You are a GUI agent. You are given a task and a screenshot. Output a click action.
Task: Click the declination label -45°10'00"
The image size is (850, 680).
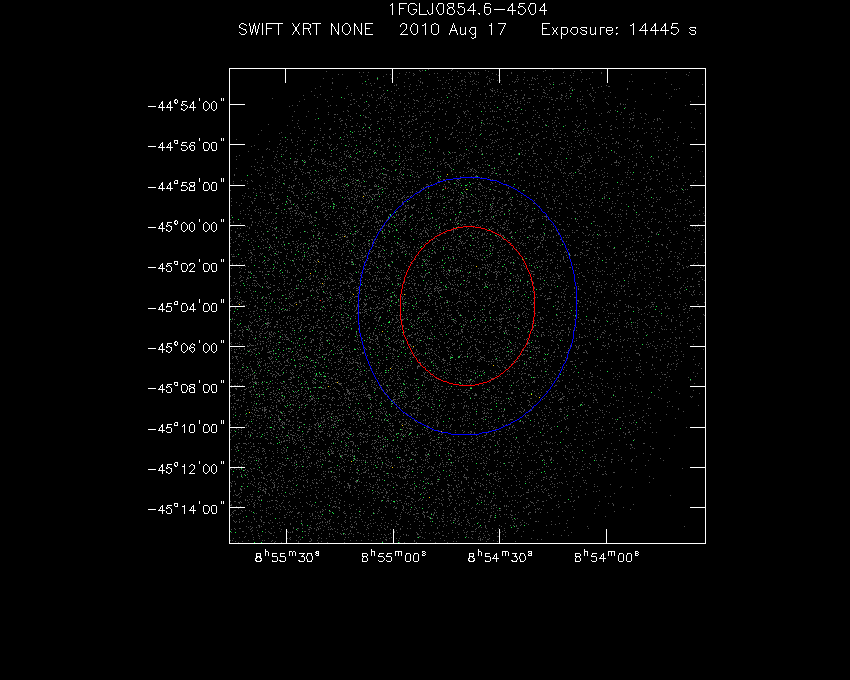point(186,428)
